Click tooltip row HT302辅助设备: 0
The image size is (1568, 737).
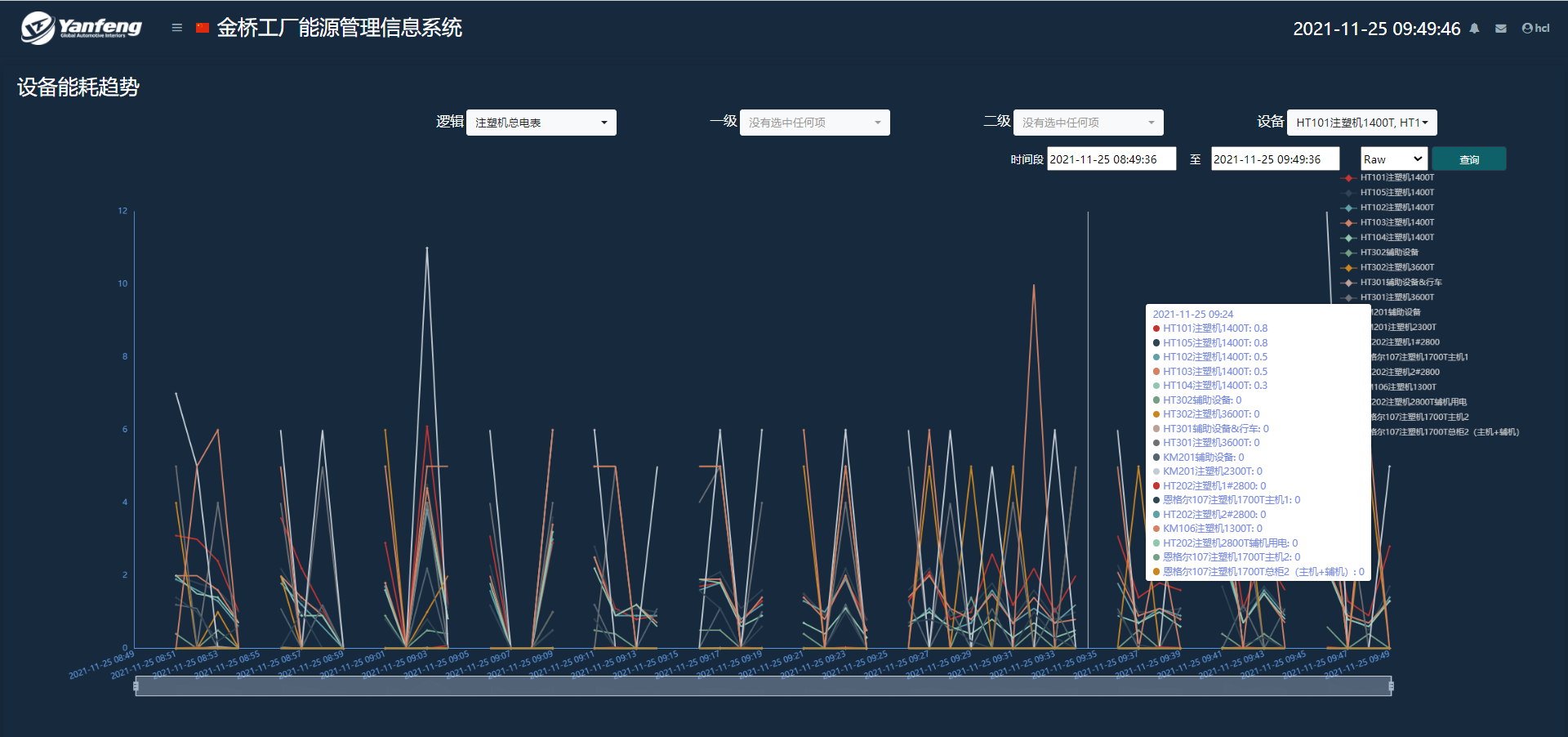(x=1197, y=400)
